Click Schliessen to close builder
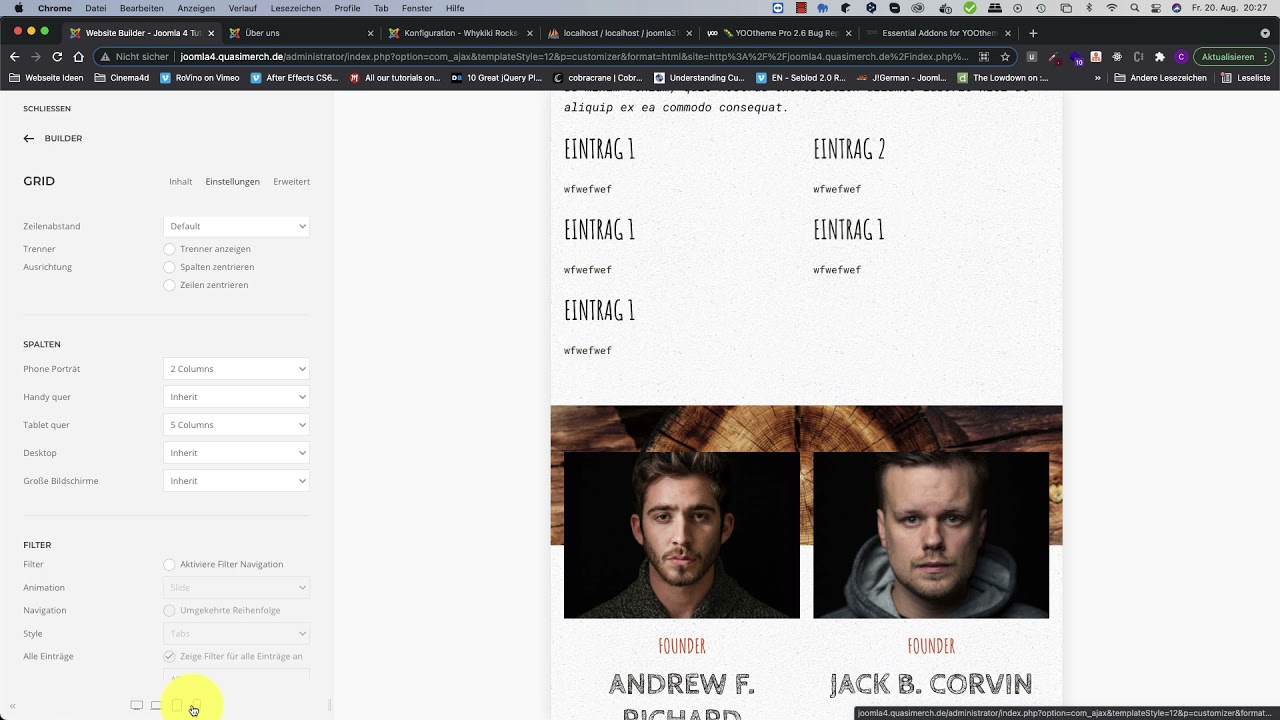This screenshot has width=1280, height=720. (x=47, y=108)
